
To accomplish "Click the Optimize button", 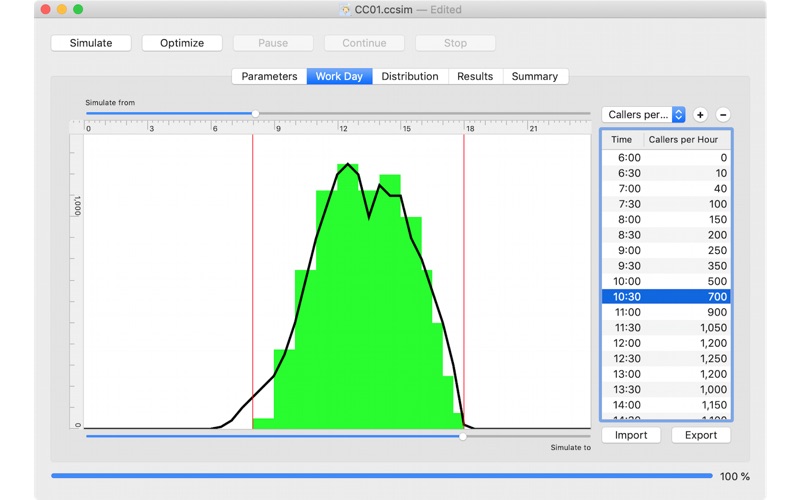I will click(182, 43).
